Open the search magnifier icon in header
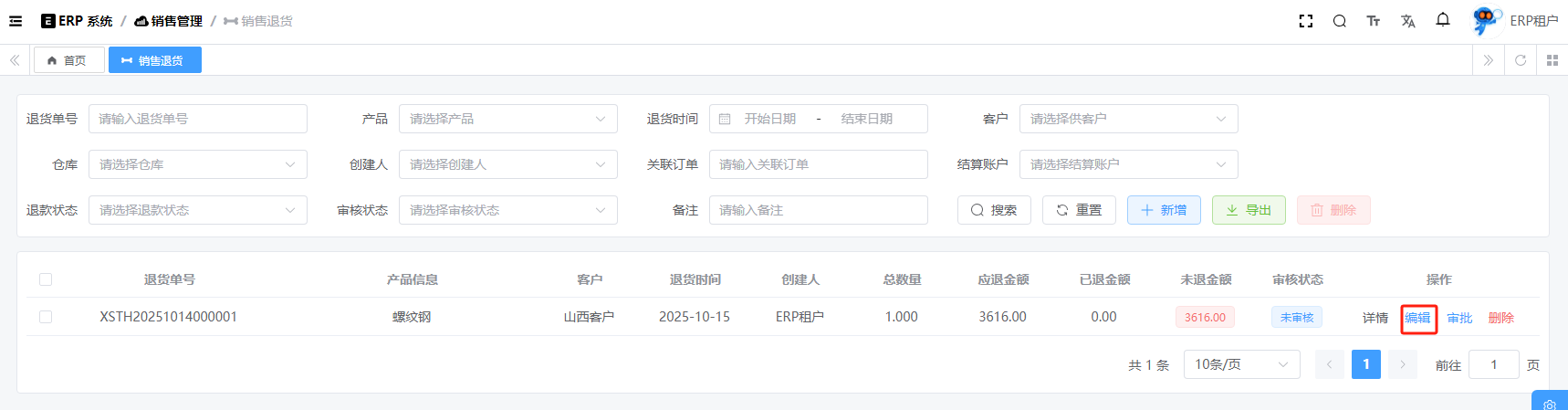This screenshot has height=410, width=1568. (x=1339, y=21)
